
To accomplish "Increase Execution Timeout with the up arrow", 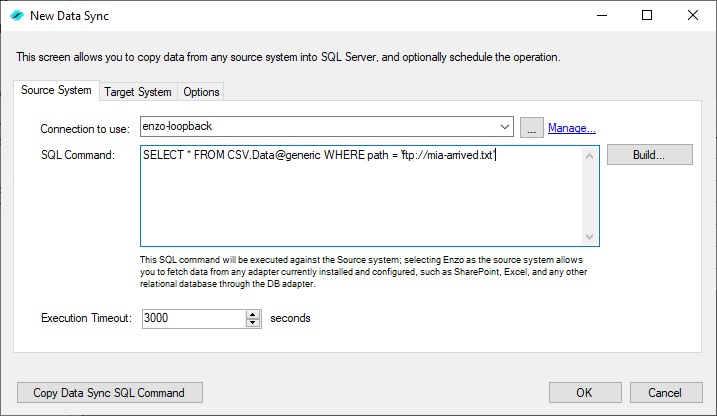I will pos(253,314).
